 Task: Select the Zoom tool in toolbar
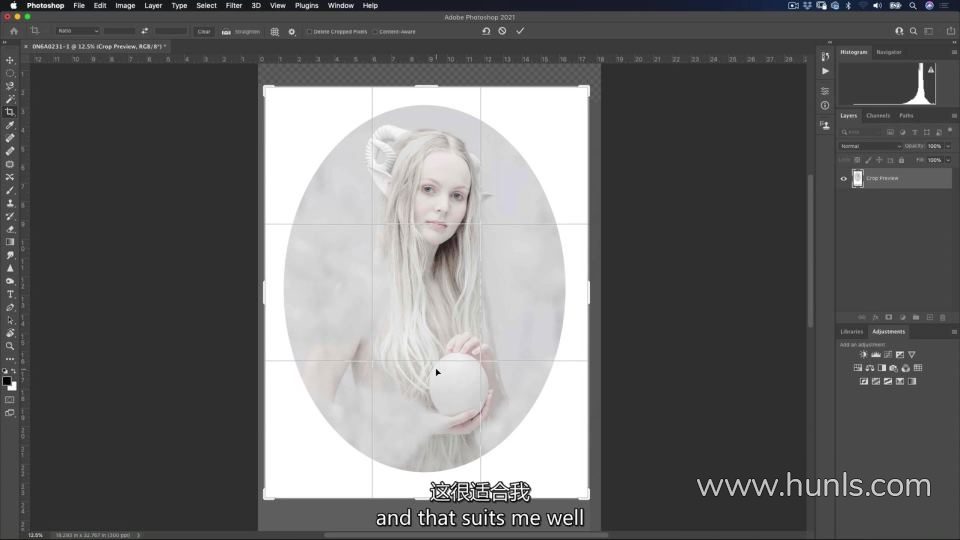10,346
